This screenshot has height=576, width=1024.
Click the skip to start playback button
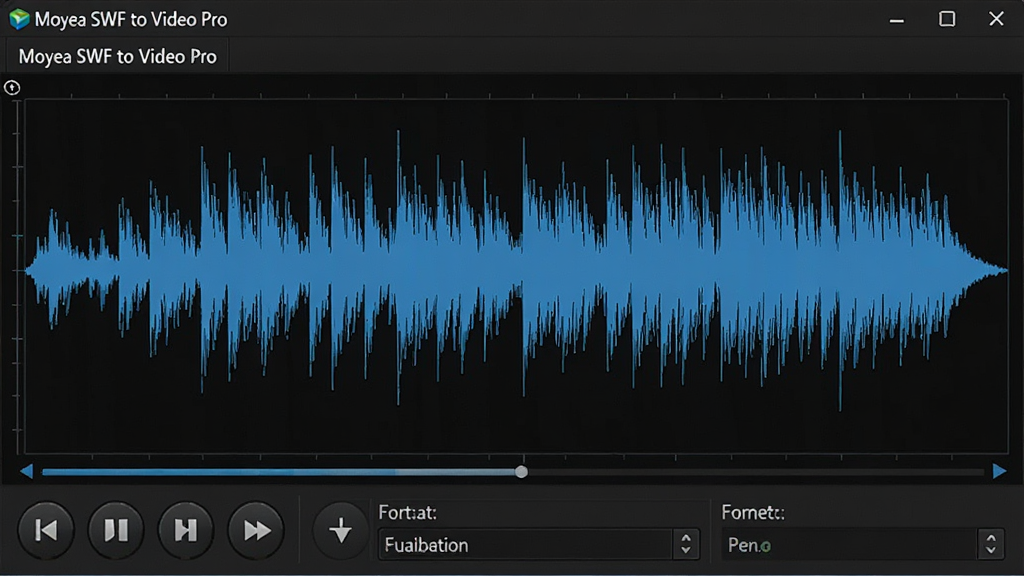click(x=46, y=530)
